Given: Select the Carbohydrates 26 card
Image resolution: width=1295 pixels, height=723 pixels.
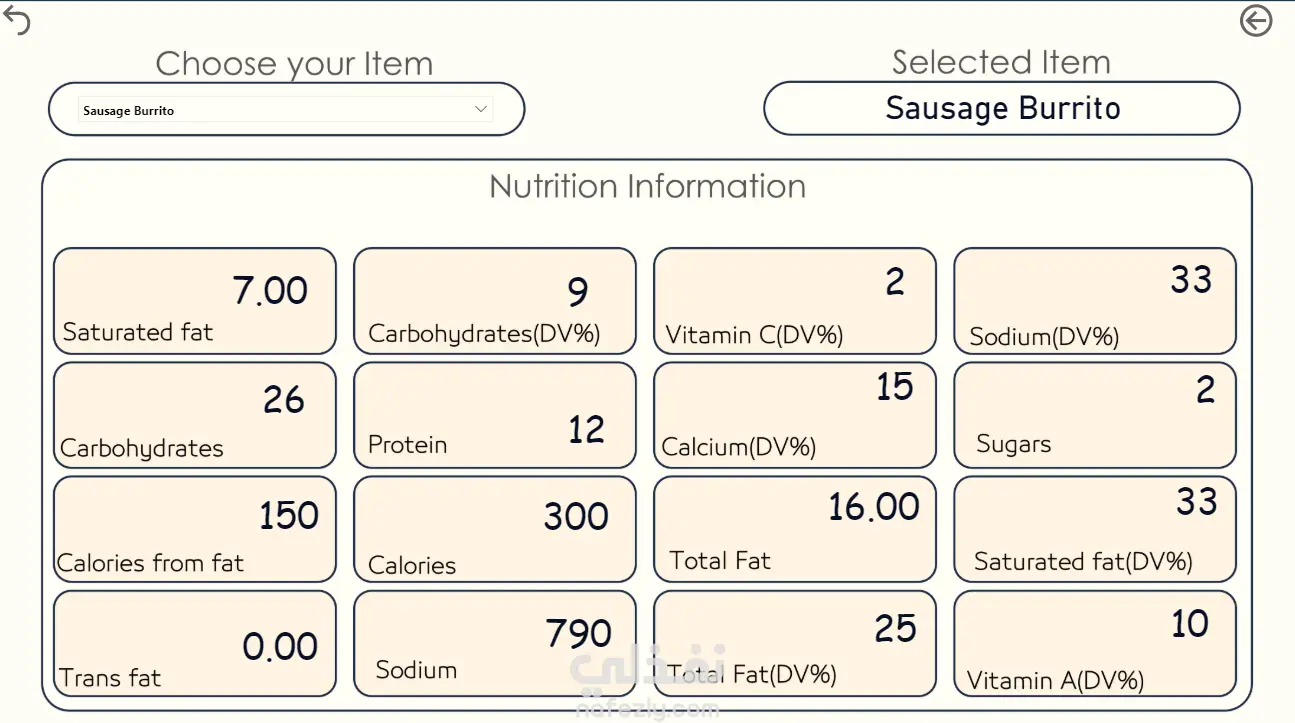Looking at the screenshot, I should 195,415.
